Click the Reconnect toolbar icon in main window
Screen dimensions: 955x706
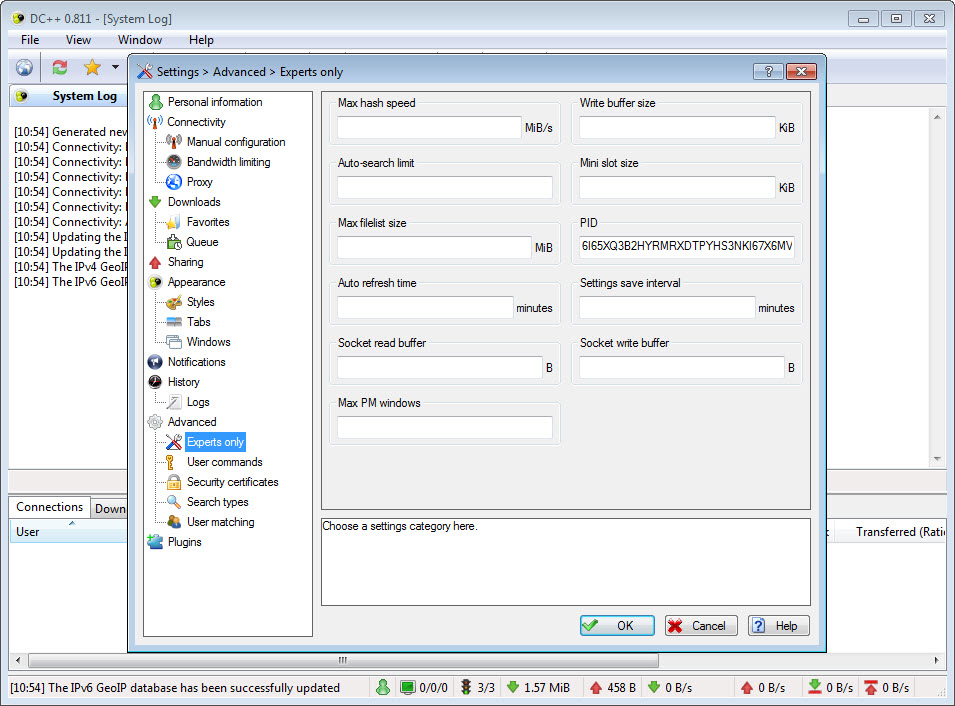point(60,67)
